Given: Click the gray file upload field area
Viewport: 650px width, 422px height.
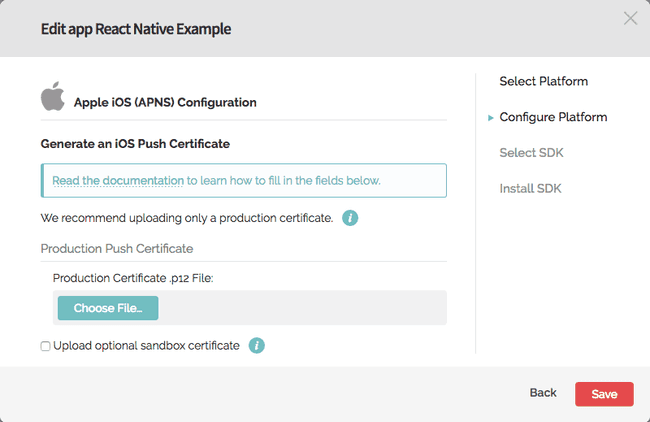Looking at the screenshot, I should pyautogui.click(x=301, y=308).
